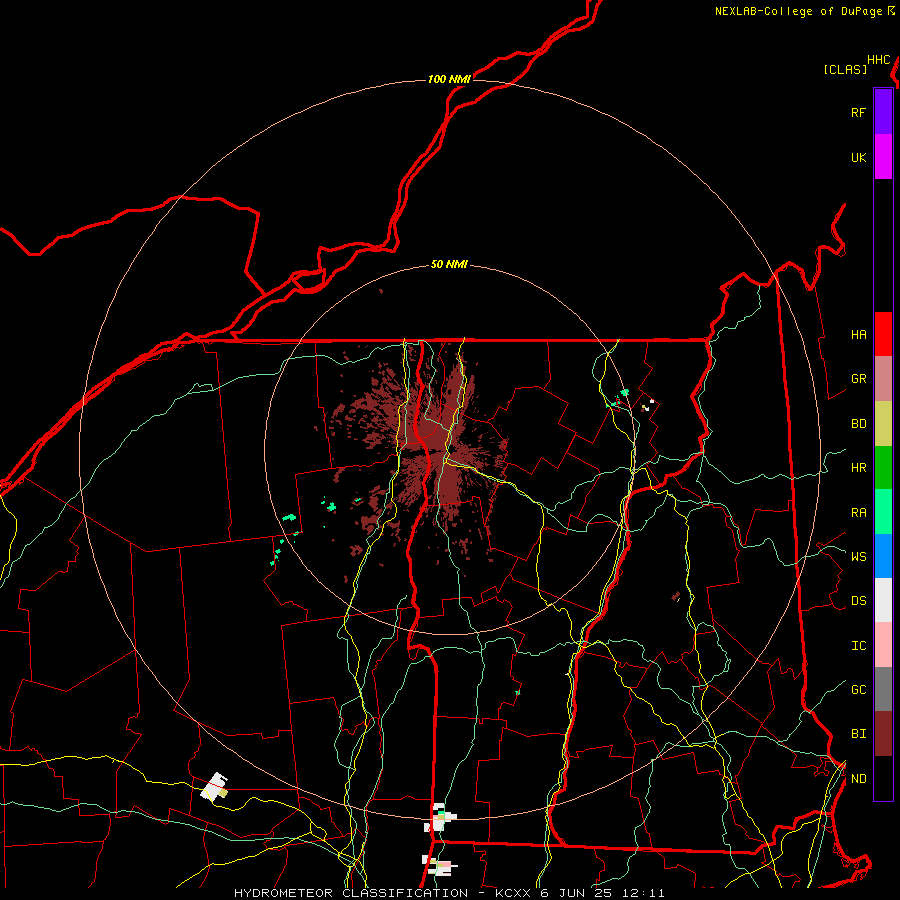Click the BI brown legend swatch
The image size is (900, 900).
[883, 734]
